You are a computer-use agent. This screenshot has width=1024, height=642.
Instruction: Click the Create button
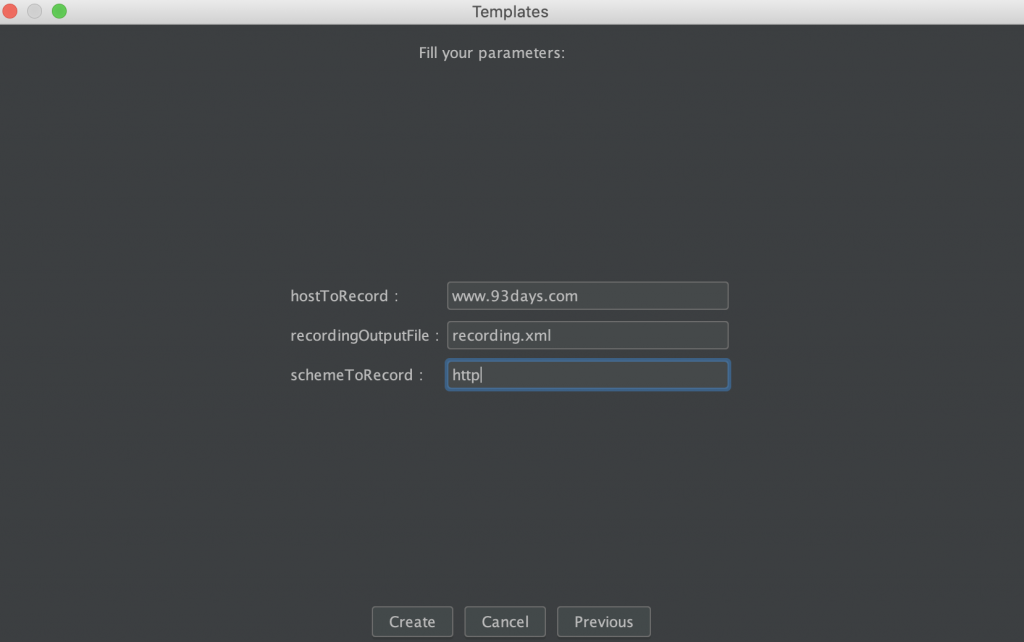(412, 621)
